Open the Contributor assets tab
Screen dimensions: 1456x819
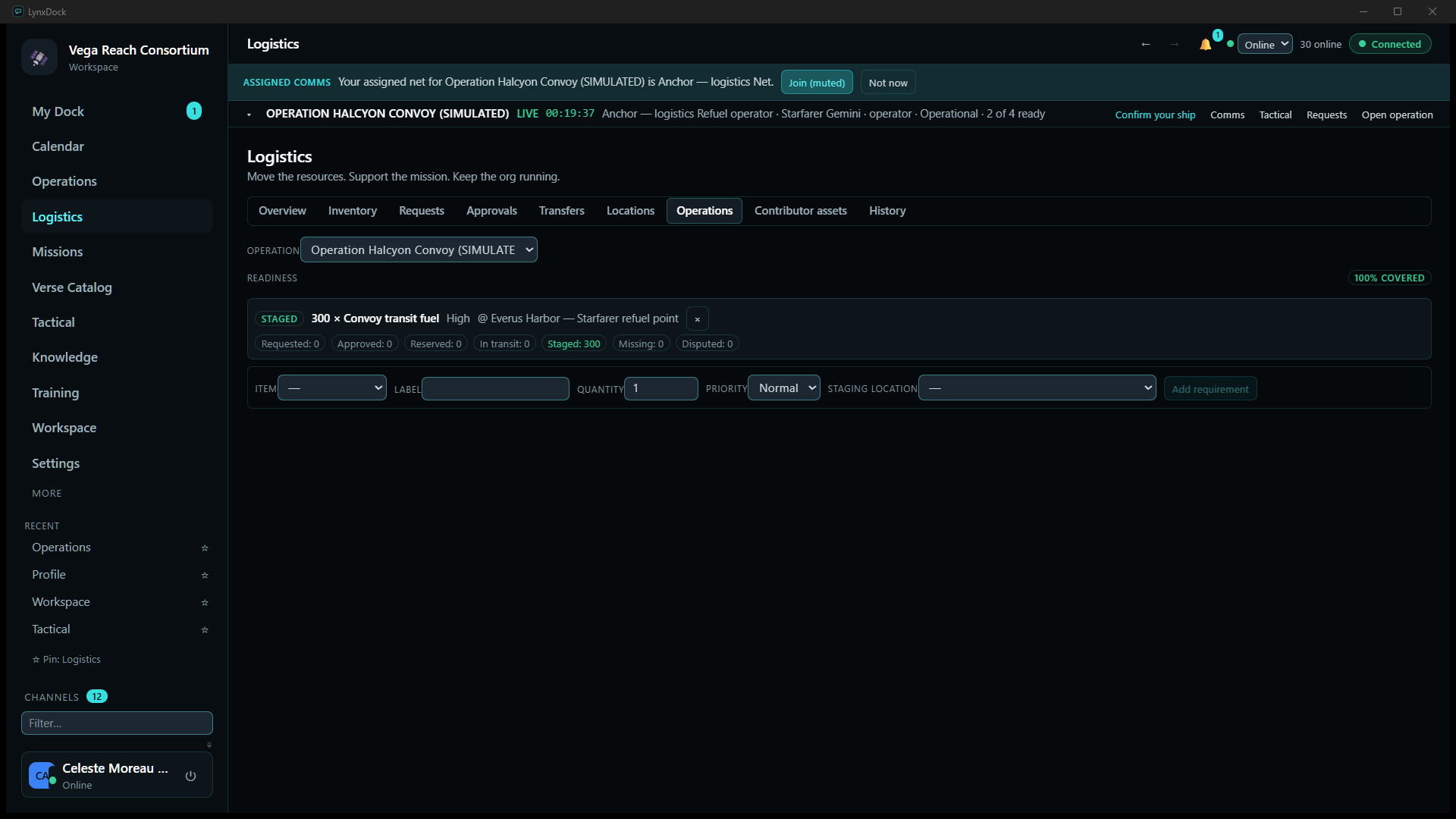tap(801, 211)
